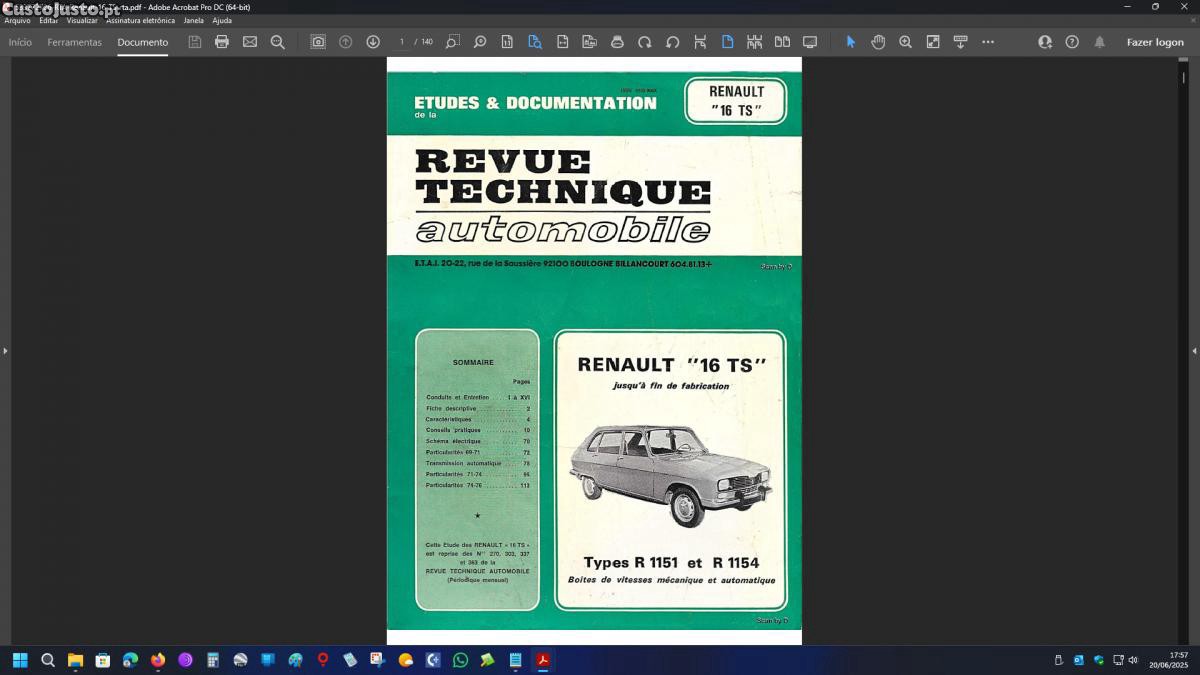
Task: Enable single page view mode
Action: pyautogui.click(x=727, y=42)
